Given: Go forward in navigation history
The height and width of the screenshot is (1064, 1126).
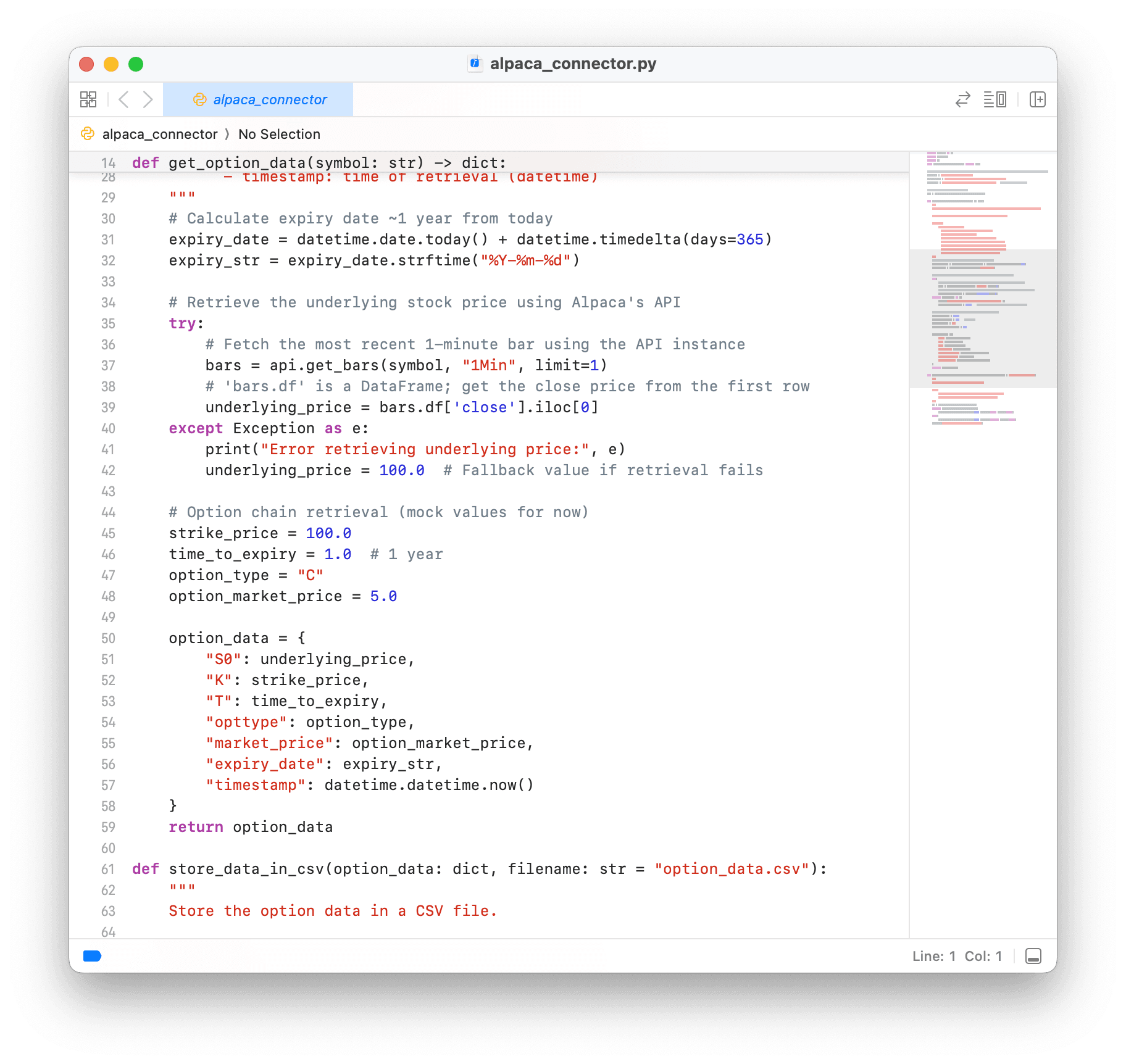Looking at the screenshot, I should pyautogui.click(x=148, y=99).
